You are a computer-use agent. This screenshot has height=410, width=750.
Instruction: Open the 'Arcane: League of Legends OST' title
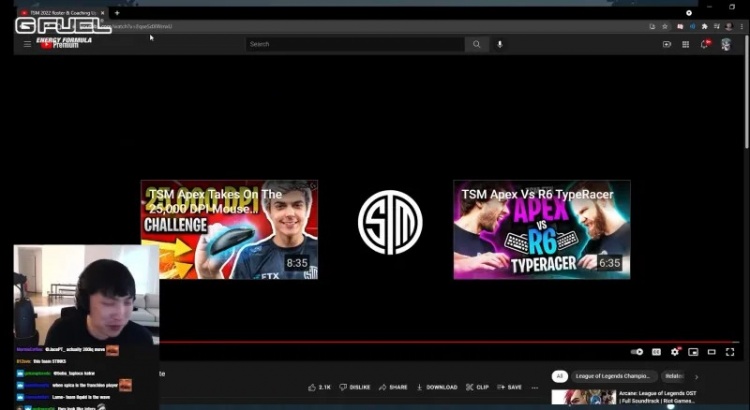click(x=658, y=397)
